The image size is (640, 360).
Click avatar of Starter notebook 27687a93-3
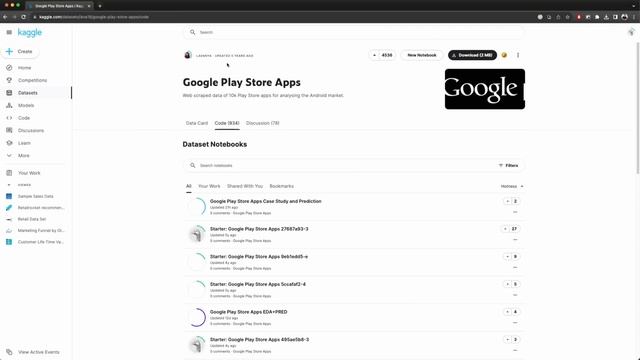[197, 235]
